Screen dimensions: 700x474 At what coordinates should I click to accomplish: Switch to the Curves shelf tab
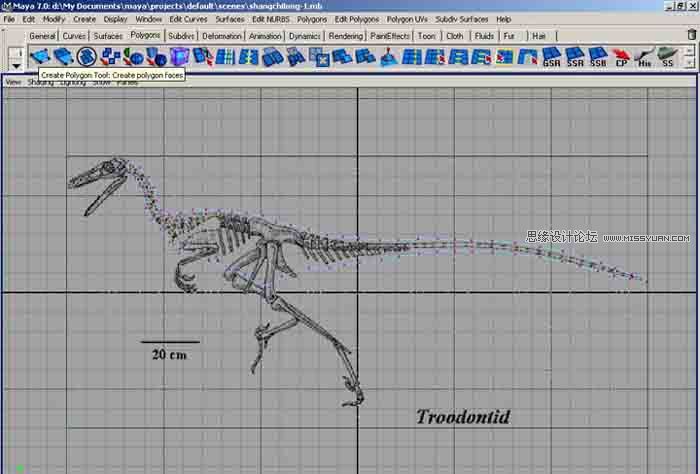(x=74, y=36)
